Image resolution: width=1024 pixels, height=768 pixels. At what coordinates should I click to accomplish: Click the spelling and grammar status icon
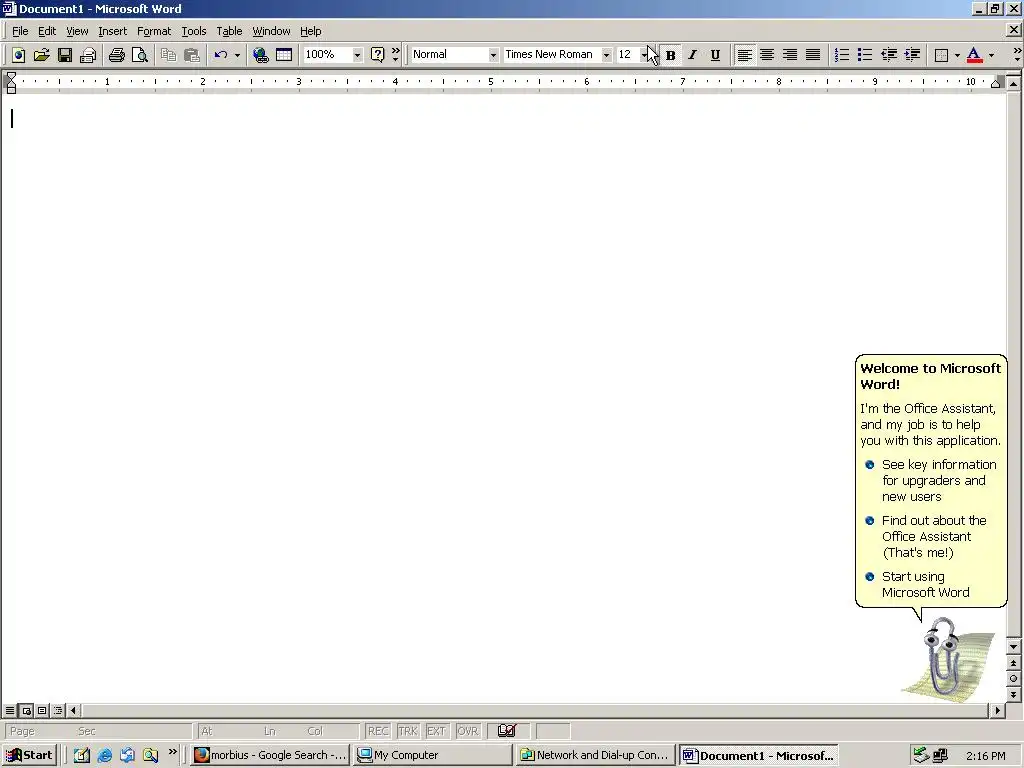(507, 731)
